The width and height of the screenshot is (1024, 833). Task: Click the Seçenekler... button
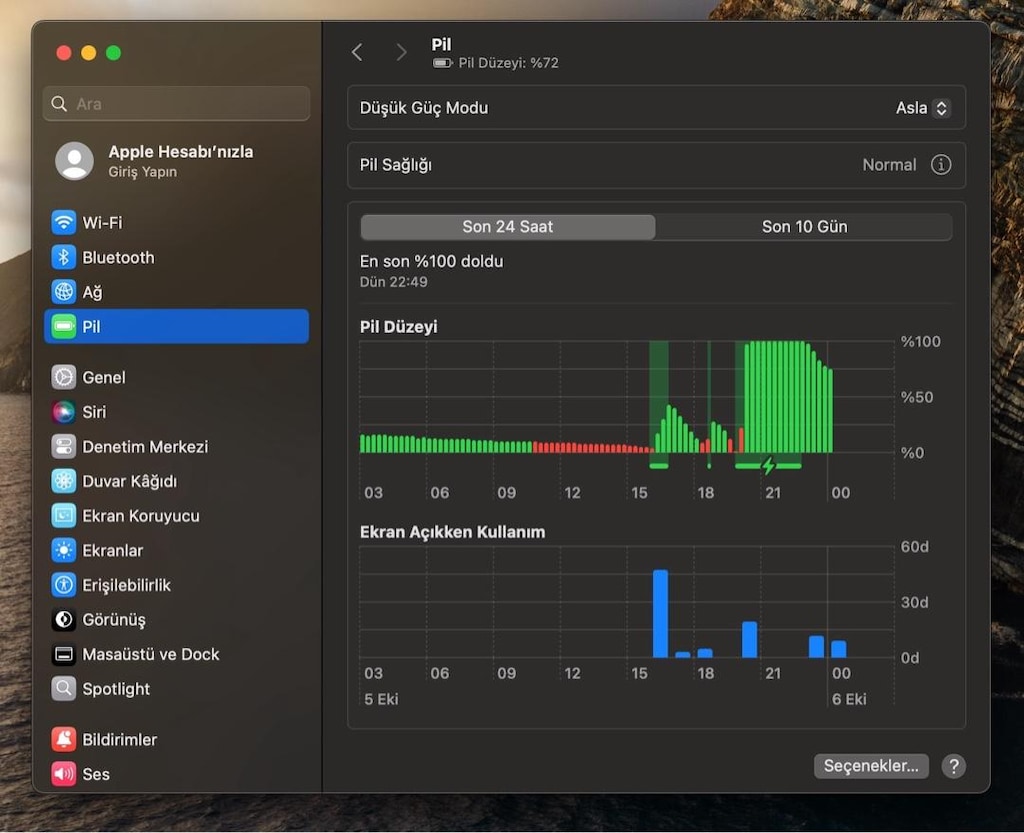[871, 766]
